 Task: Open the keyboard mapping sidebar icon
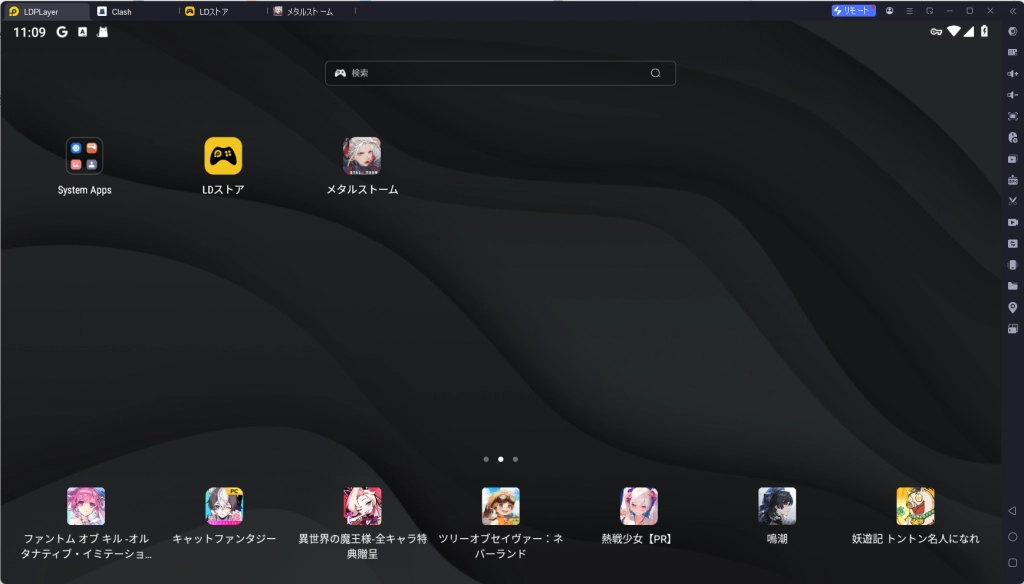[x=1012, y=52]
